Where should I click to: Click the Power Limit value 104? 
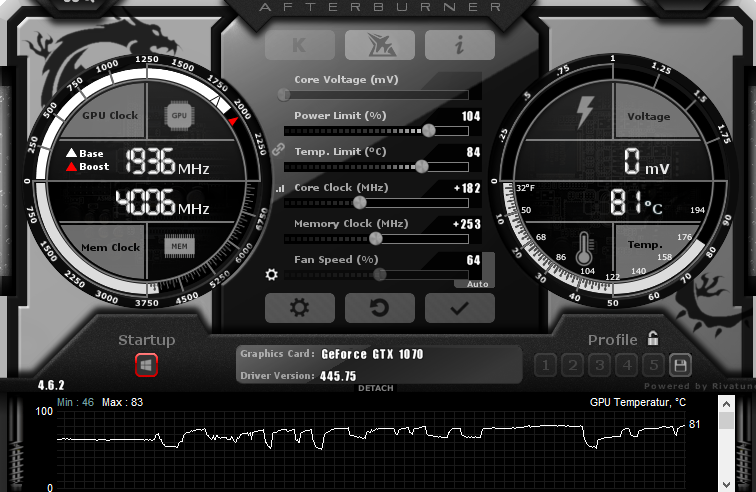pyautogui.click(x=471, y=116)
